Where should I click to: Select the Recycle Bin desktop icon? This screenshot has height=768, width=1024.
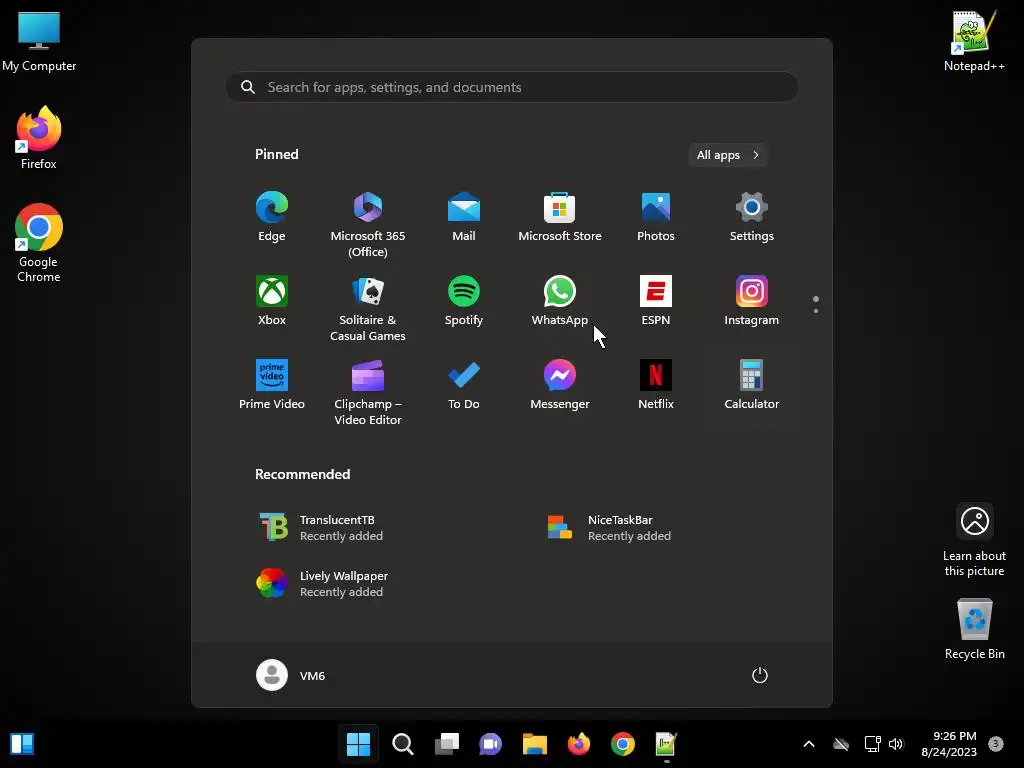[x=974, y=628]
